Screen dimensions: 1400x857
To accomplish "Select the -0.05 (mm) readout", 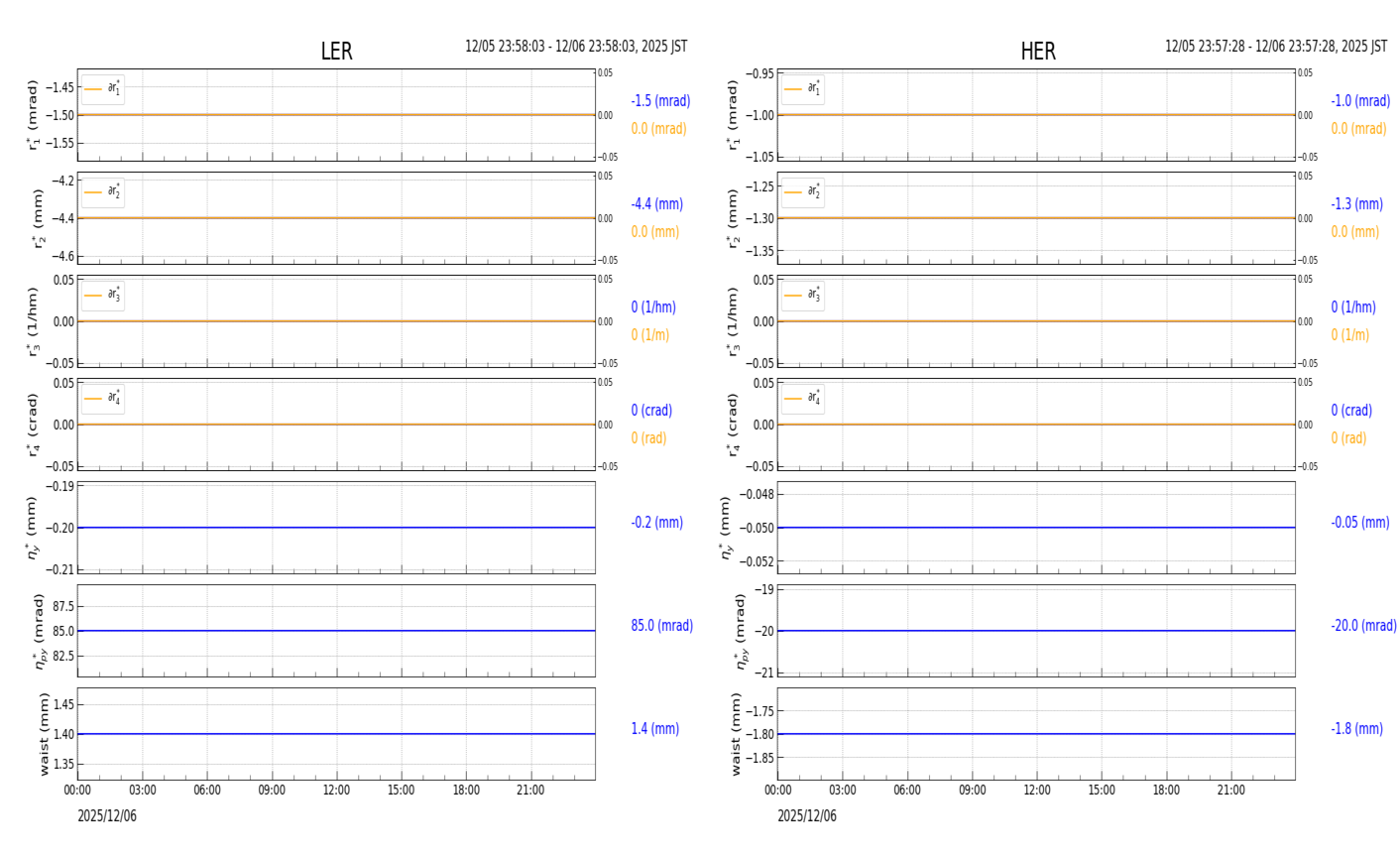I will coord(1360,523).
